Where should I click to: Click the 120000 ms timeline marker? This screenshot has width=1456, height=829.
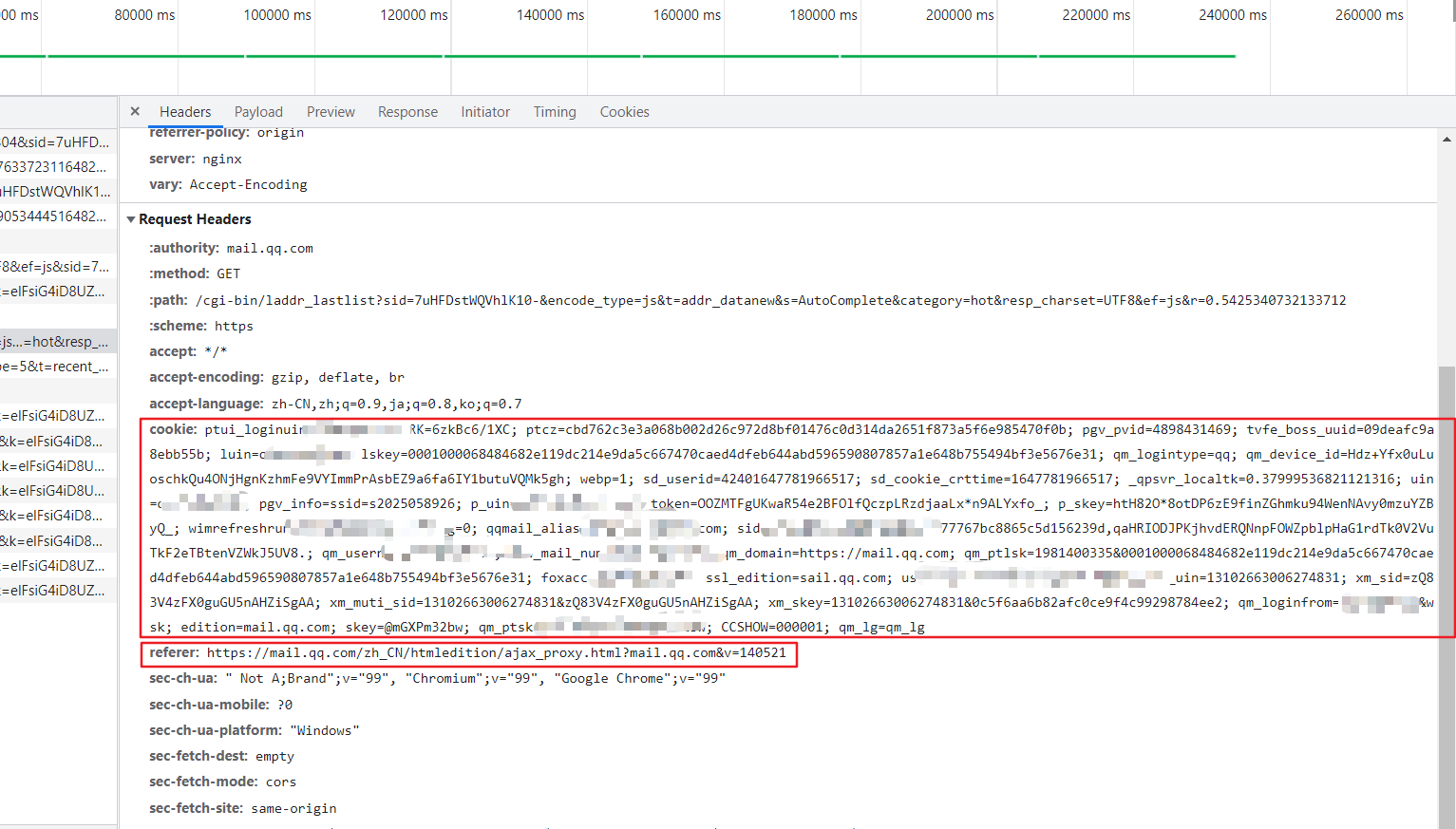point(414,15)
